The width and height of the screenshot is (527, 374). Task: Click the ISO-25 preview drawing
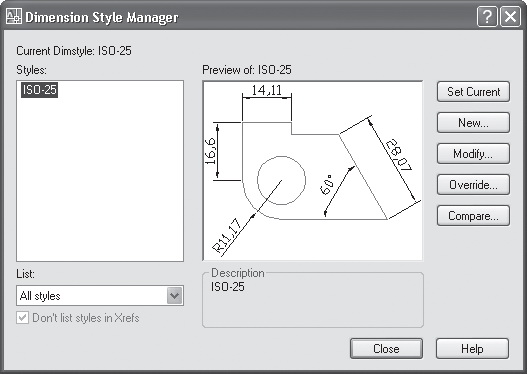pyautogui.click(x=313, y=170)
